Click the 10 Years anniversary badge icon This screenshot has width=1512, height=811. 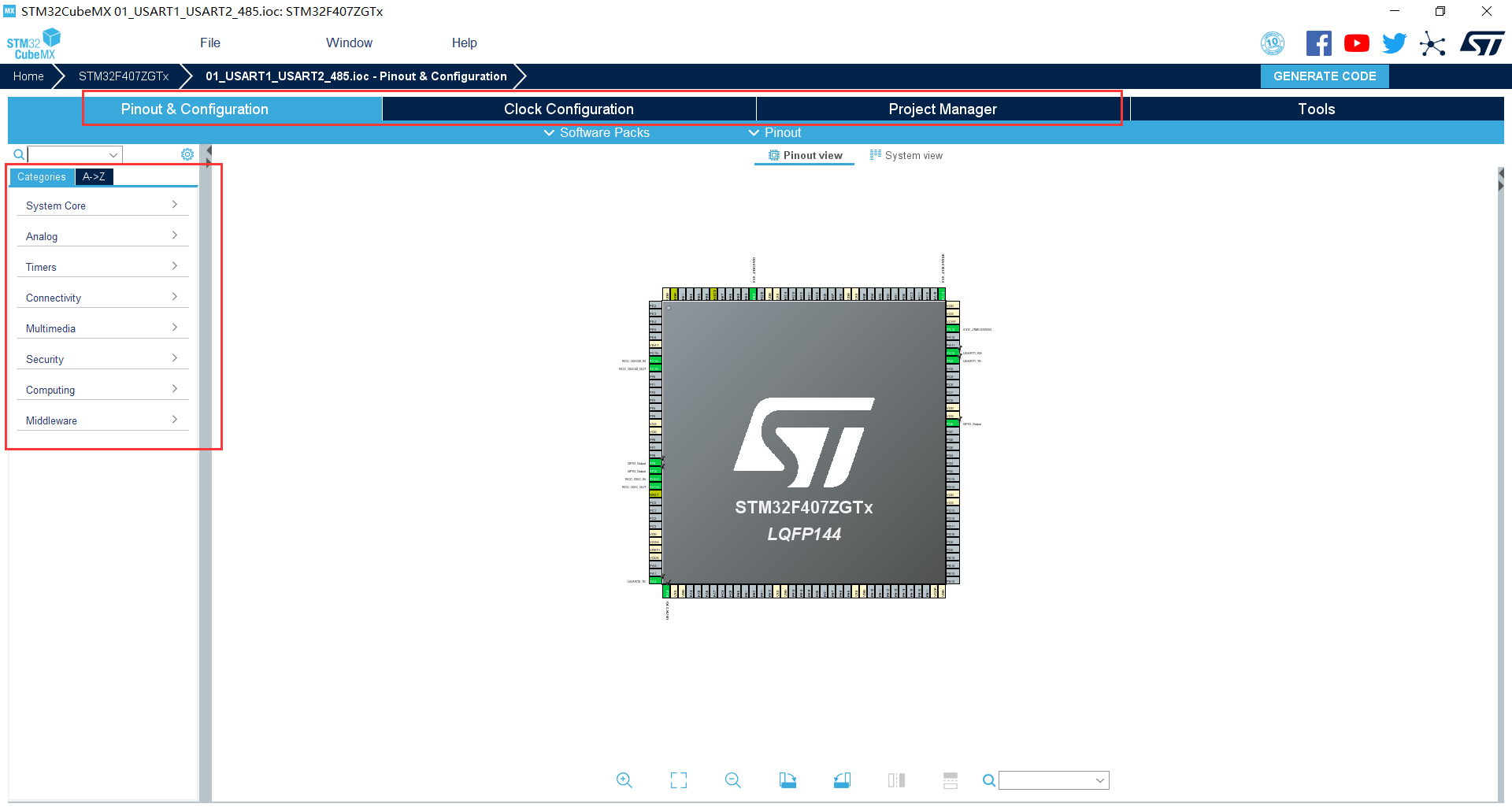pos(1273,43)
